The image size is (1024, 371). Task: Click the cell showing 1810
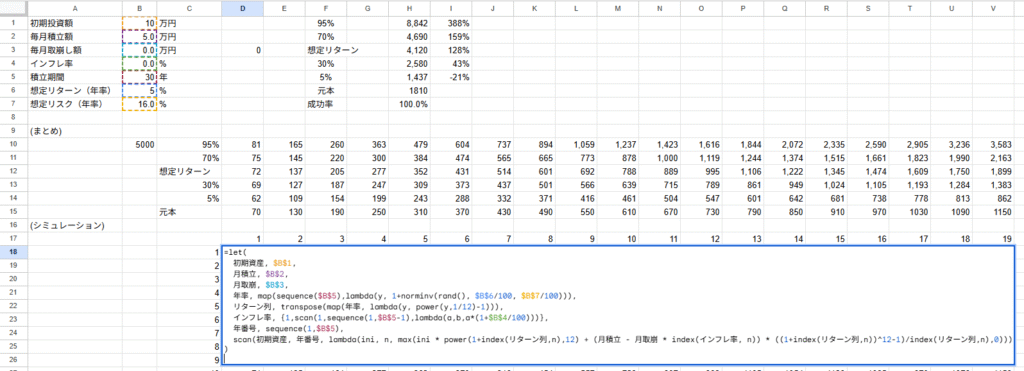(409, 90)
